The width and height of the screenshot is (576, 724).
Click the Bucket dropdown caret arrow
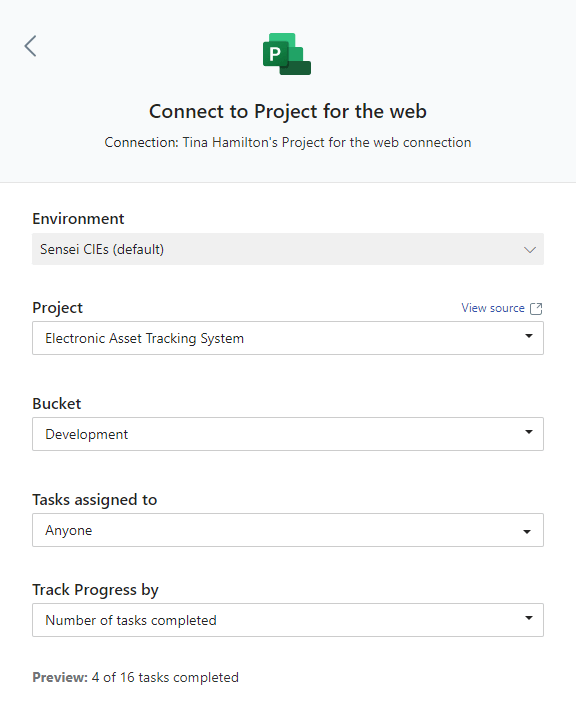tap(529, 432)
